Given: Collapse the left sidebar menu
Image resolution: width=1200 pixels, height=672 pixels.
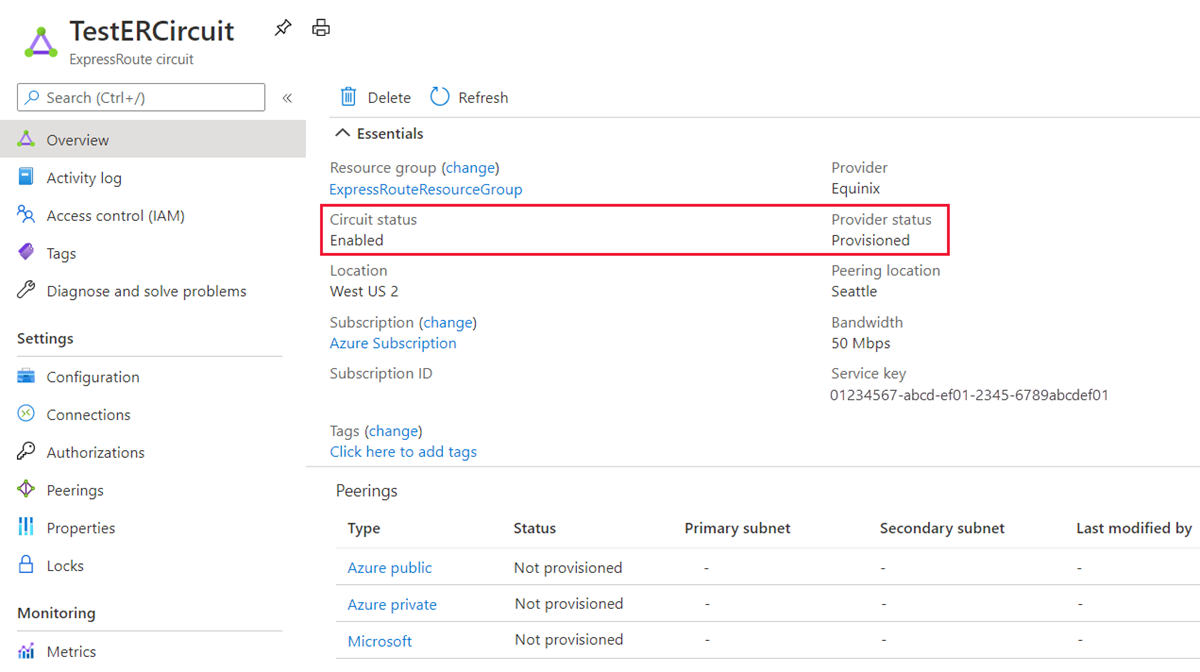Looking at the screenshot, I should coord(287,97).
